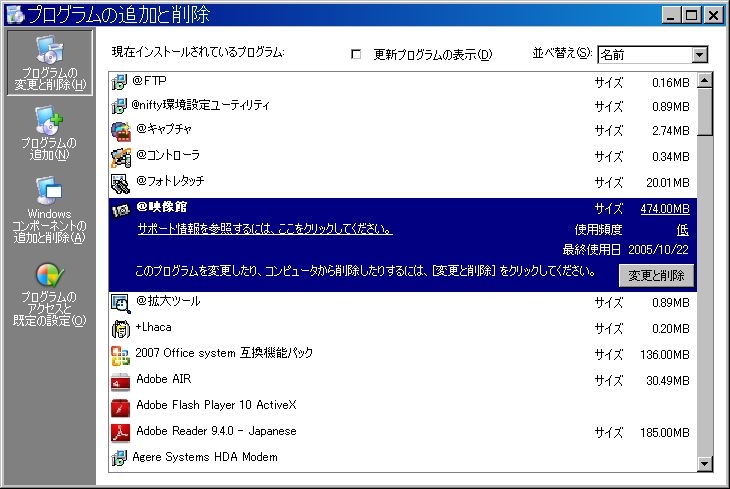The height and width of the screenshot is (489, 730).
Task: Select 2007 Office system 互換機能パック
Action: [x=403, y=355]
